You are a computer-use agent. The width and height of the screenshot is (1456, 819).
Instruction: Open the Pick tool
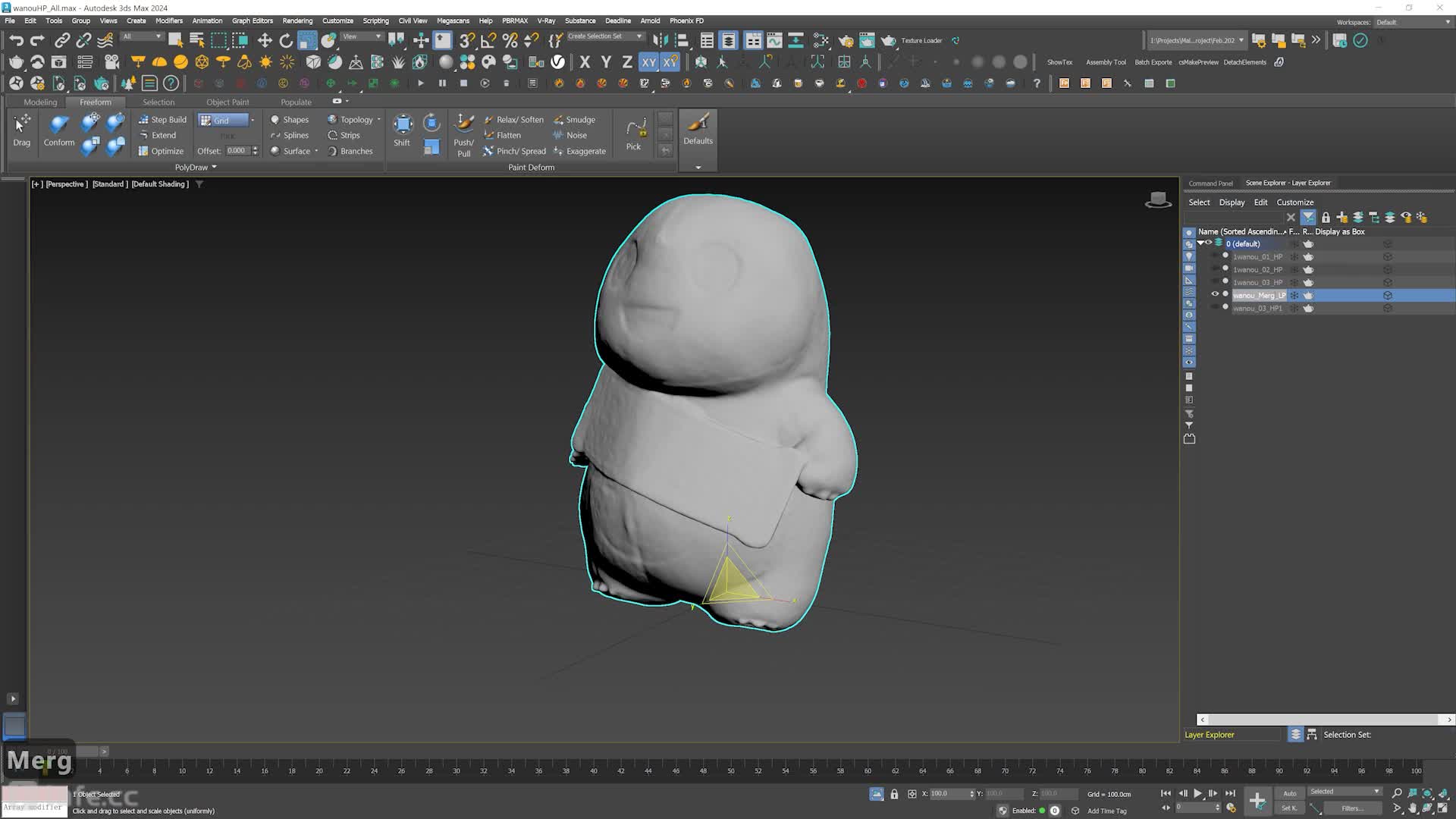pos(634,133)
